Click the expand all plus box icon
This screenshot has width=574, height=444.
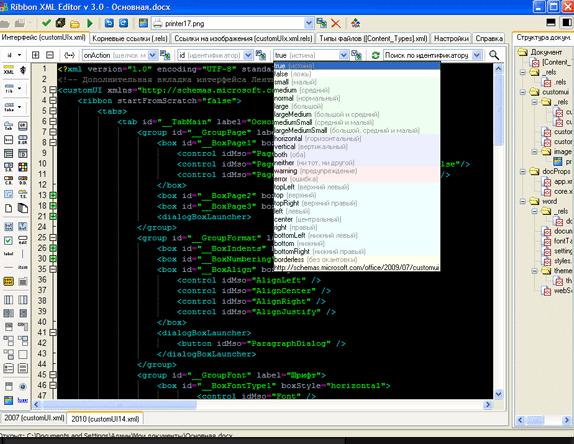tap(36, 55)
